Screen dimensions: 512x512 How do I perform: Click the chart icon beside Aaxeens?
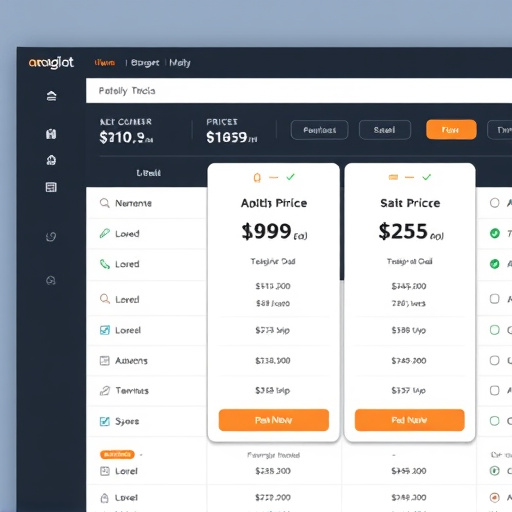click(x=105, y=360)
